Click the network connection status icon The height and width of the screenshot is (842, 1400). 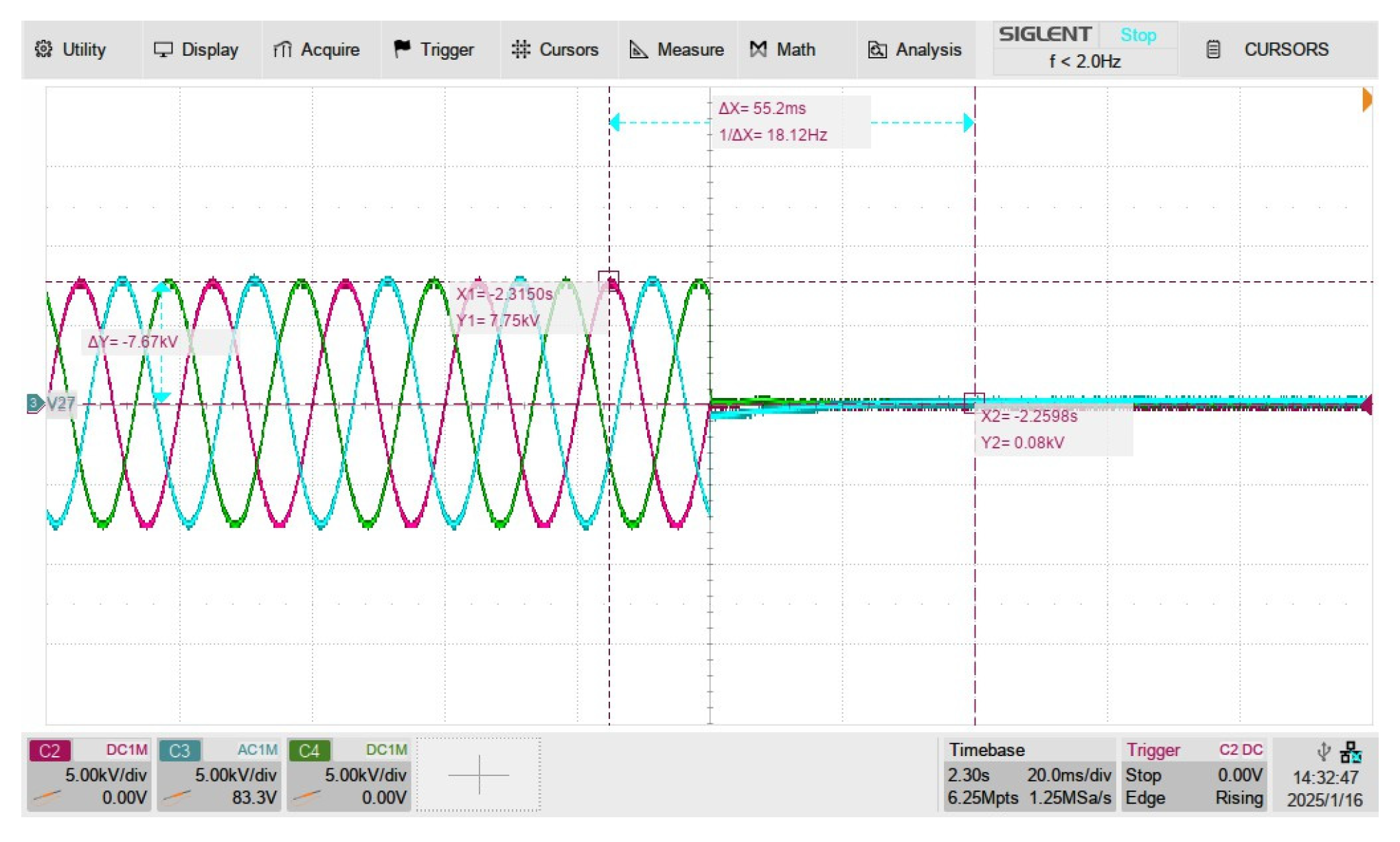pos(1351,753)
